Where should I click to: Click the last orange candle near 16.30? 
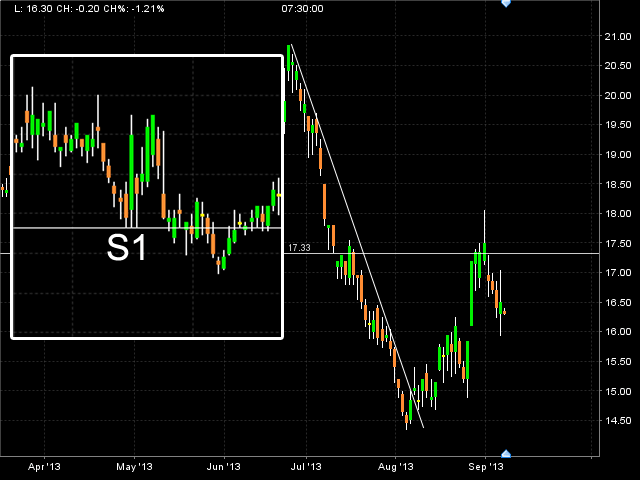504,312
